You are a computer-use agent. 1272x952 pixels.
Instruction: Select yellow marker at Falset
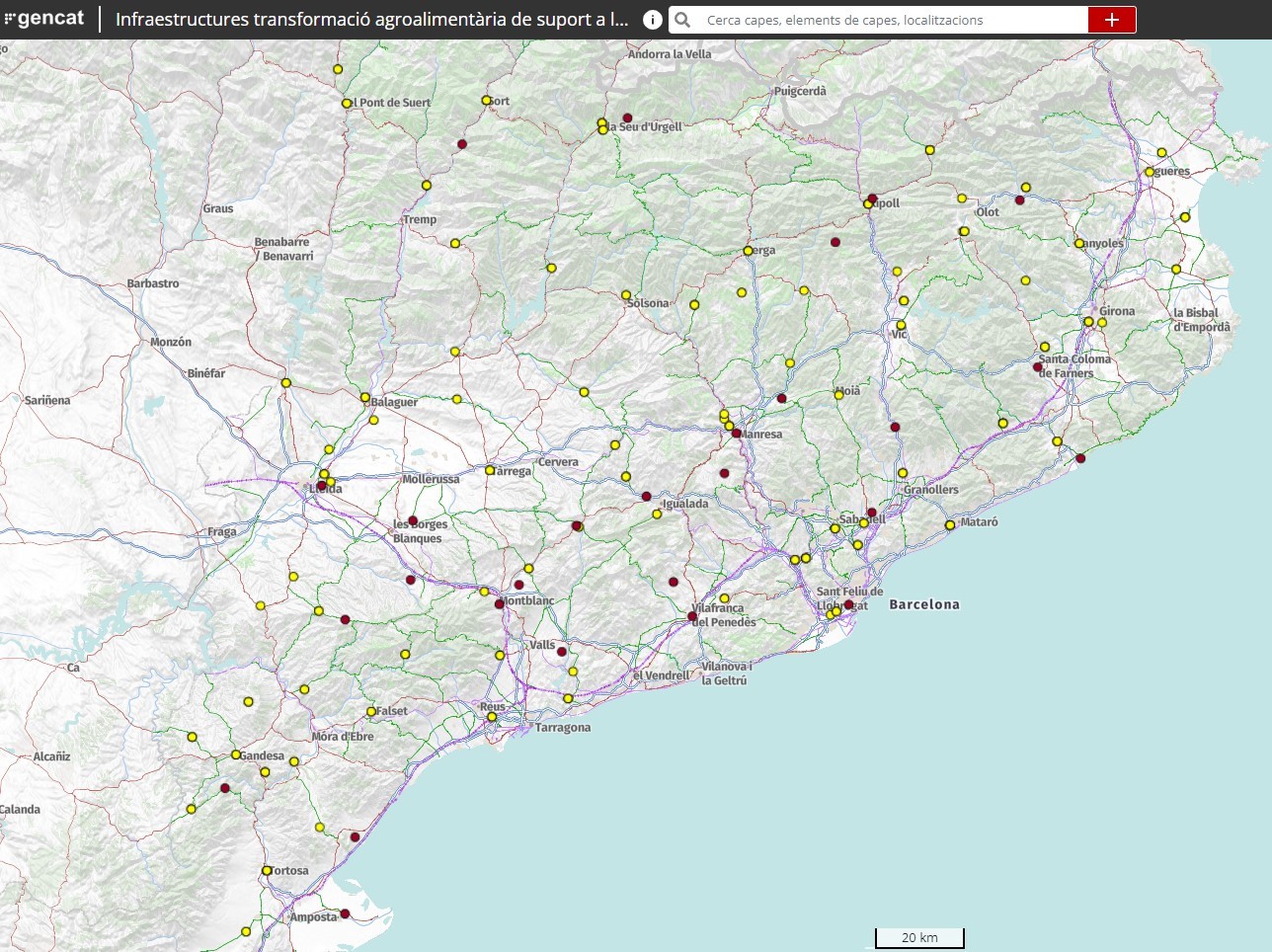(x=371, y=712)
